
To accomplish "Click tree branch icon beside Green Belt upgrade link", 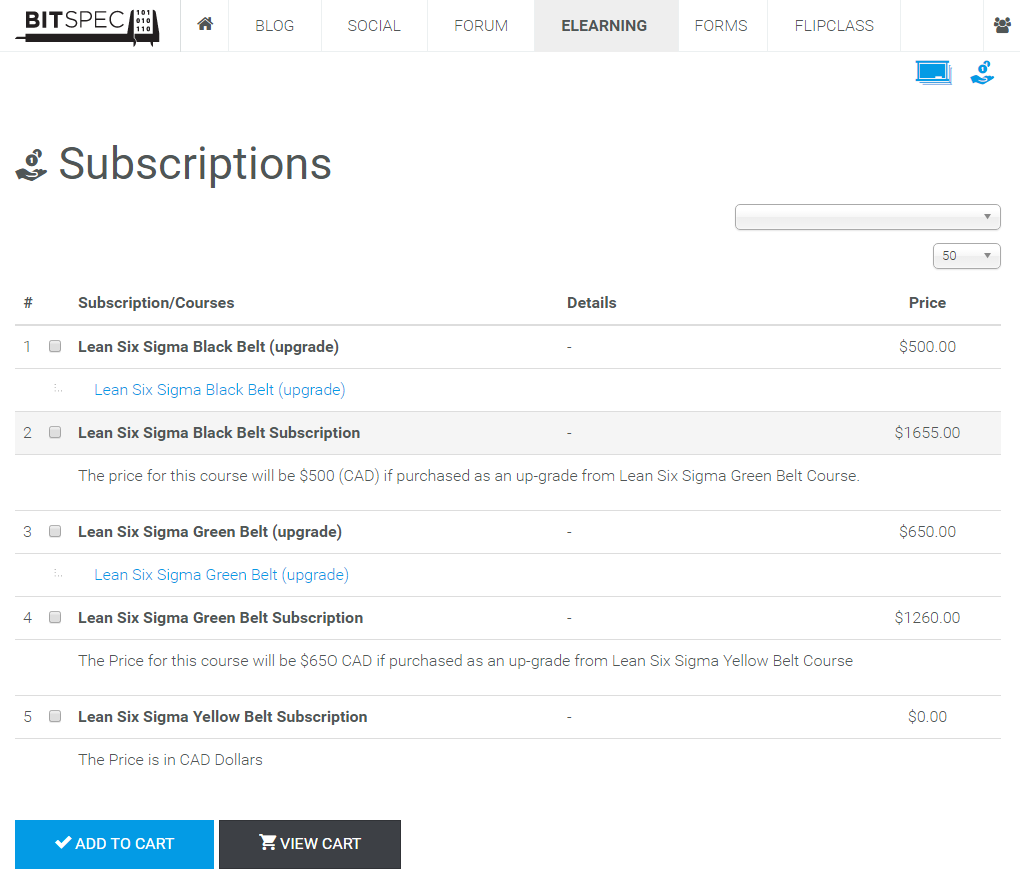I will 58,574.
